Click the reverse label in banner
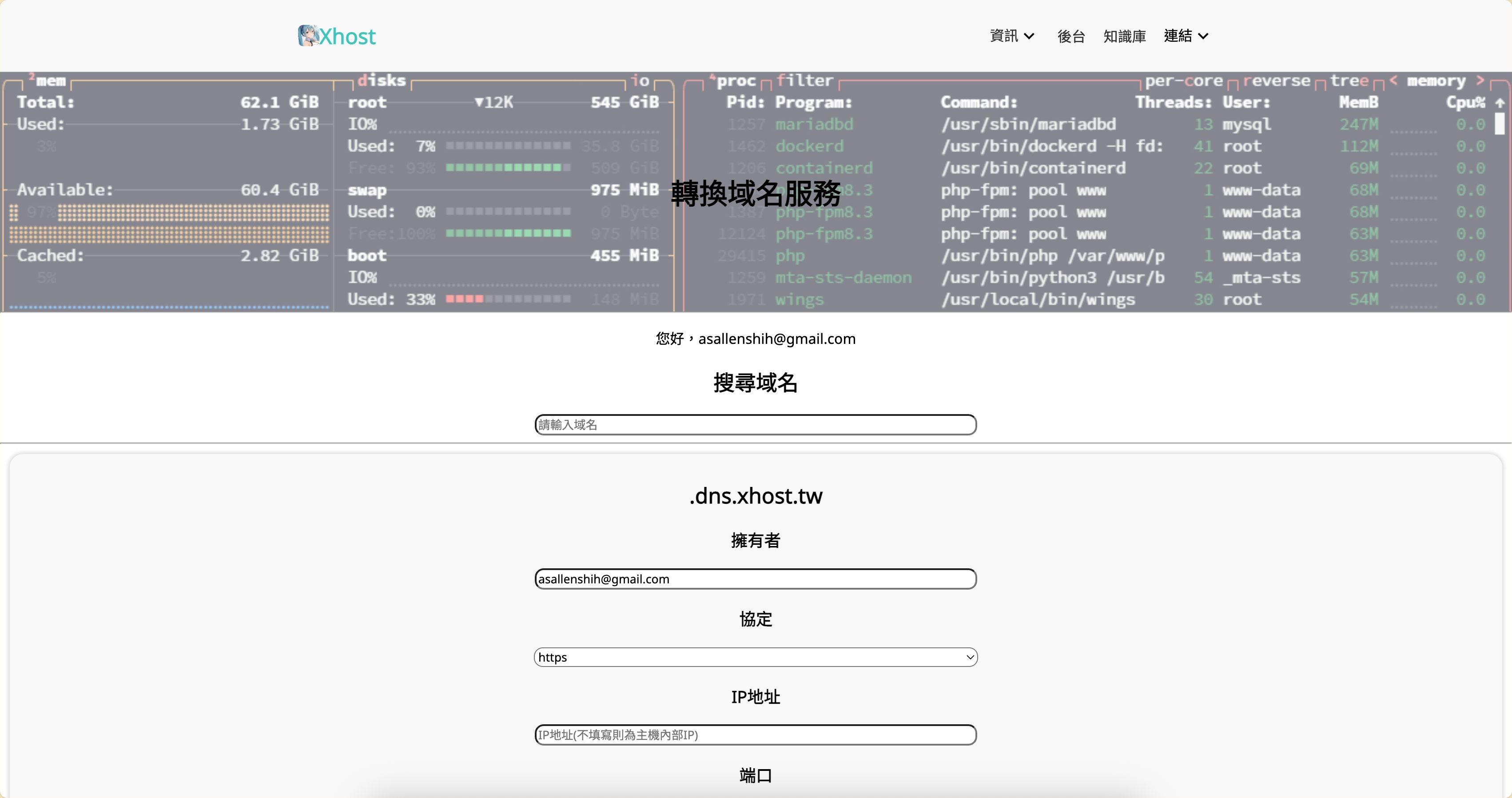 point(1276,80)
